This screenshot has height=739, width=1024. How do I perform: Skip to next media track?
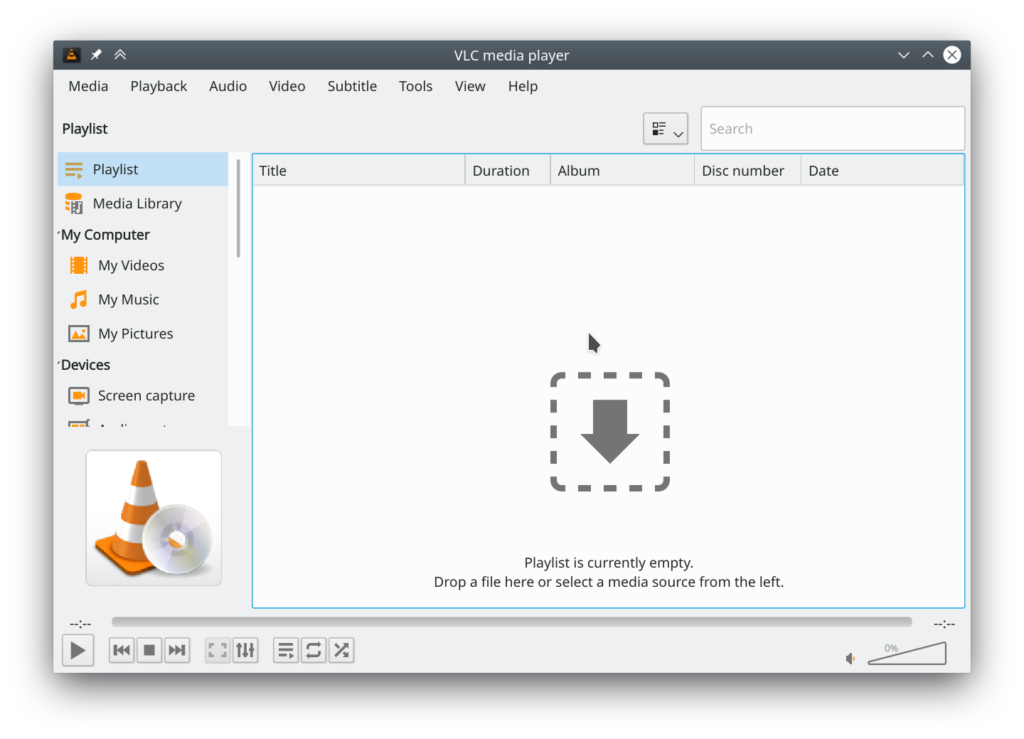click(x=177, y=650)
